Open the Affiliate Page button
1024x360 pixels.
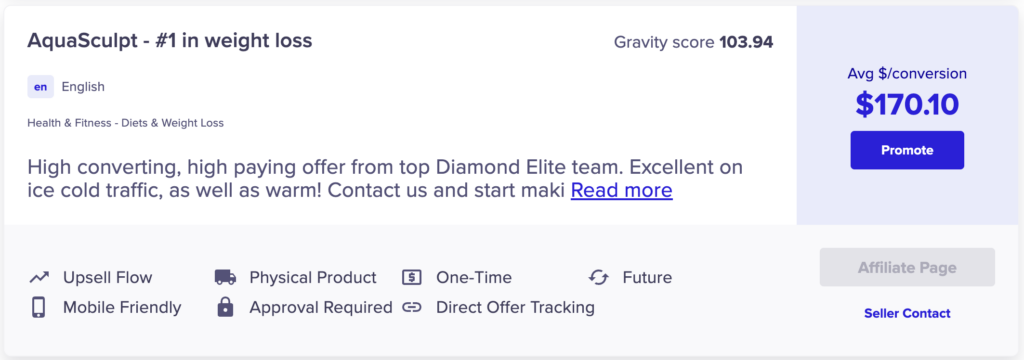click(907, 267)
